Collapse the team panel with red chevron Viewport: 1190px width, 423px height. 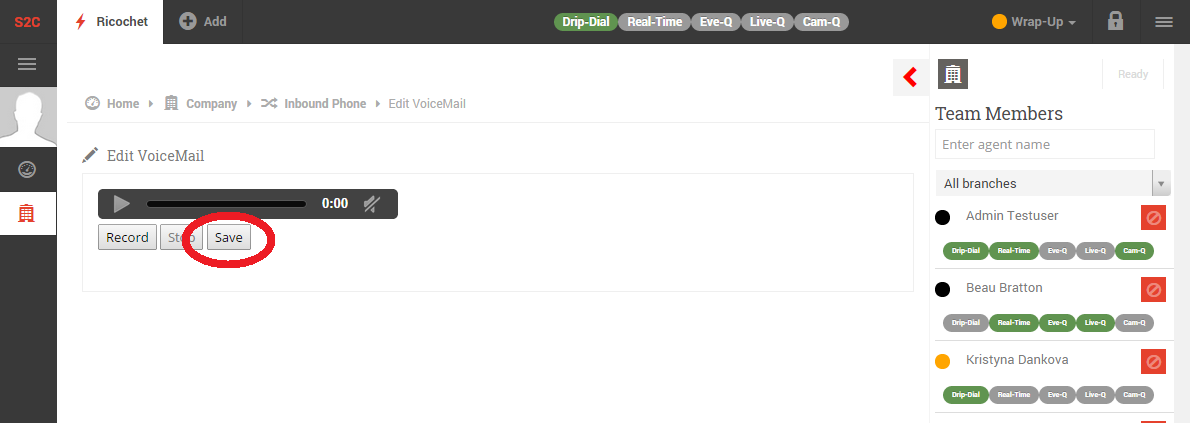[x=910, y=77]
